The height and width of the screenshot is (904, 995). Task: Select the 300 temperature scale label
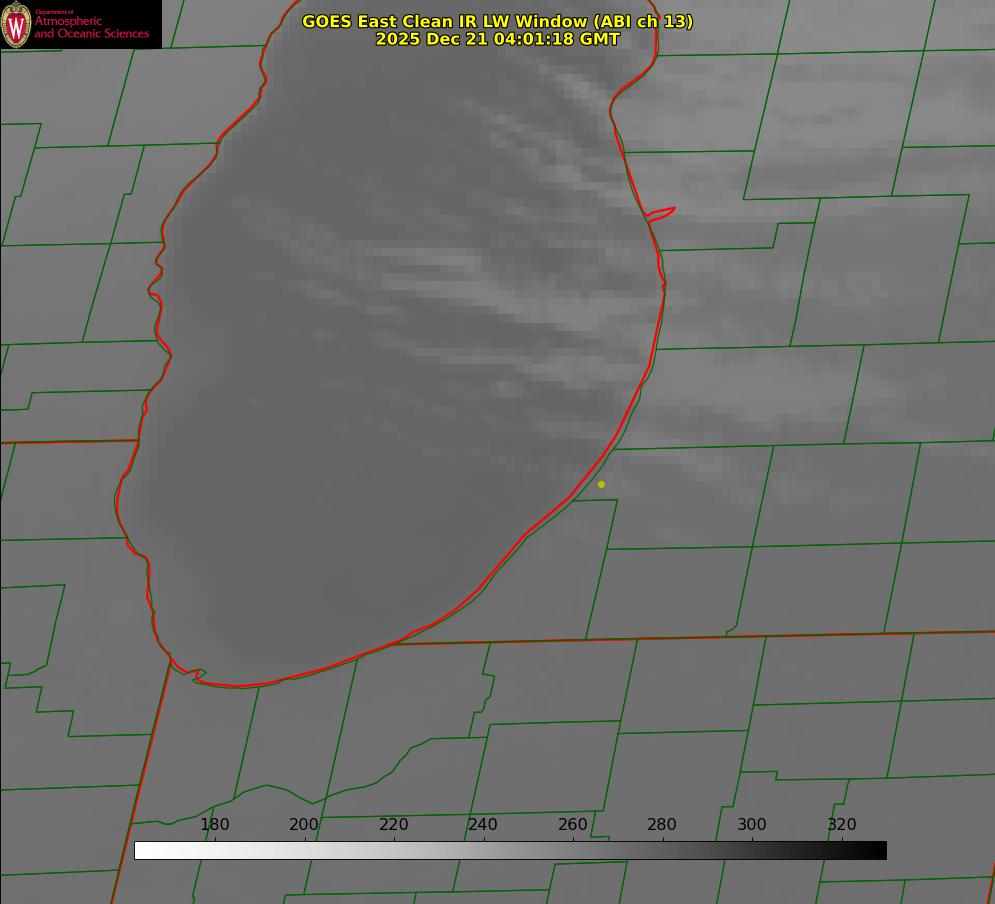click(752, 824)
